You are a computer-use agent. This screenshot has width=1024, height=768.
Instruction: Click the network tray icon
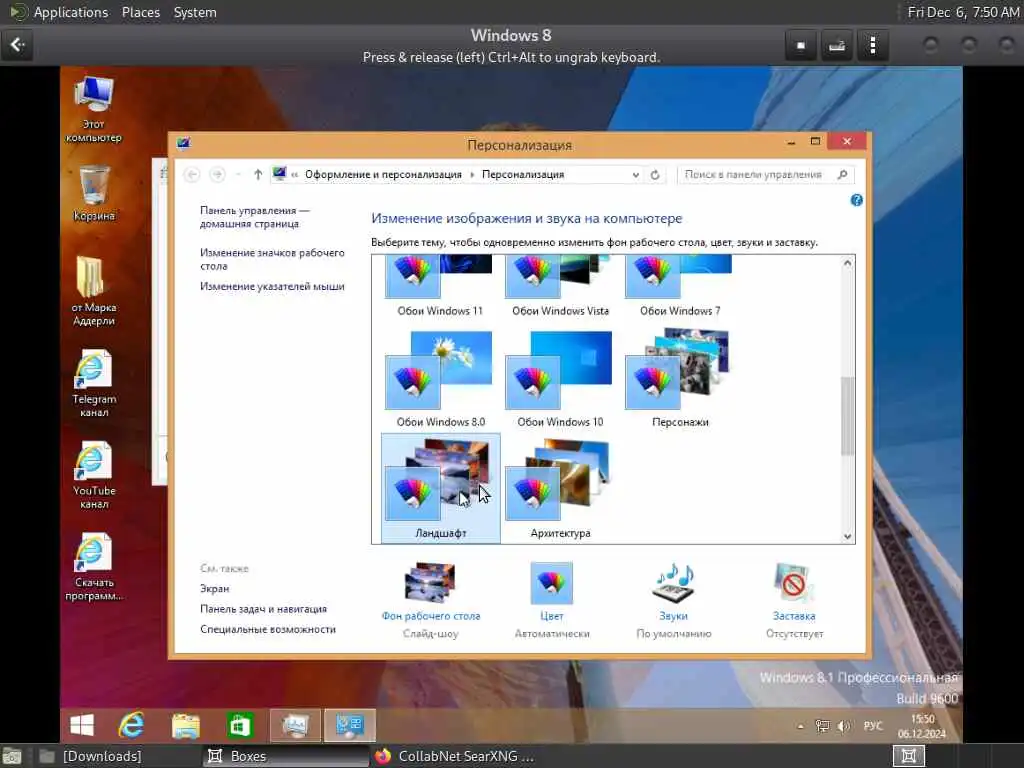pyautogui.click(x=822, y=726)
